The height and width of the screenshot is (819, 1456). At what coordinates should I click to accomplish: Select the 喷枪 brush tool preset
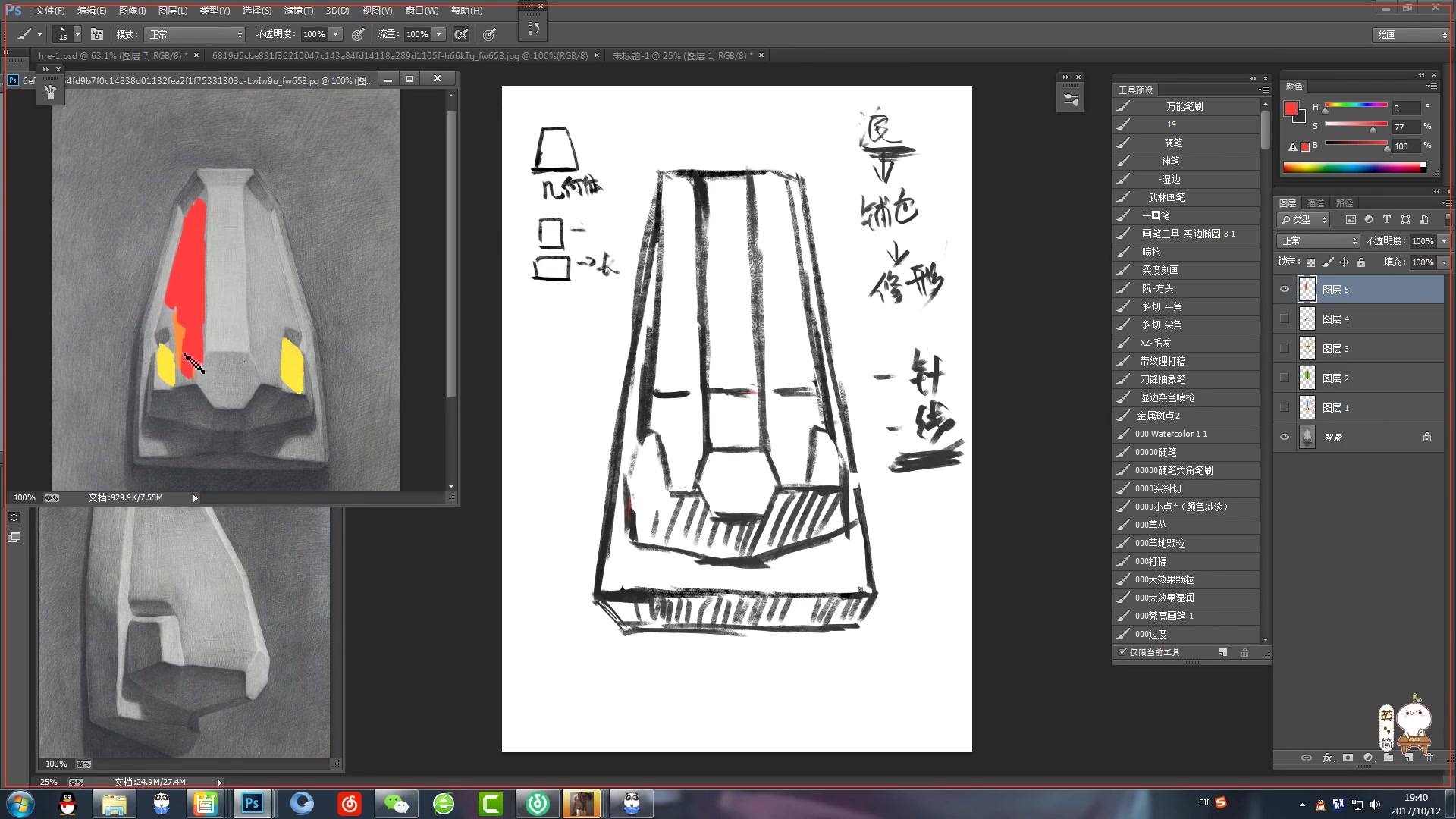click(x=1151, y=252)
